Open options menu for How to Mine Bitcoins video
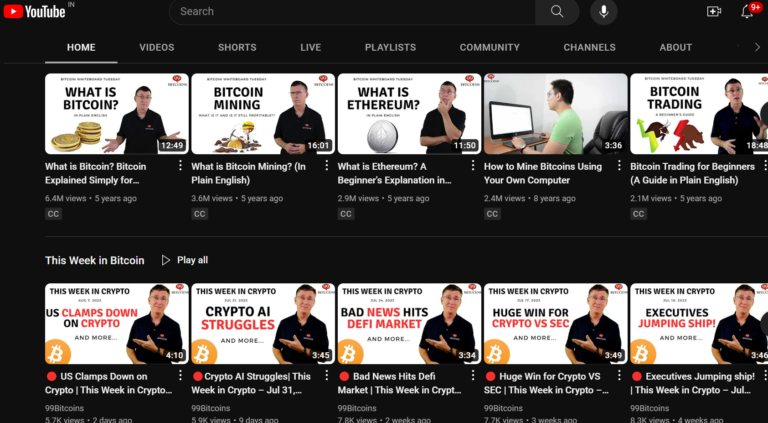The image size is (768, 423). 619,166
